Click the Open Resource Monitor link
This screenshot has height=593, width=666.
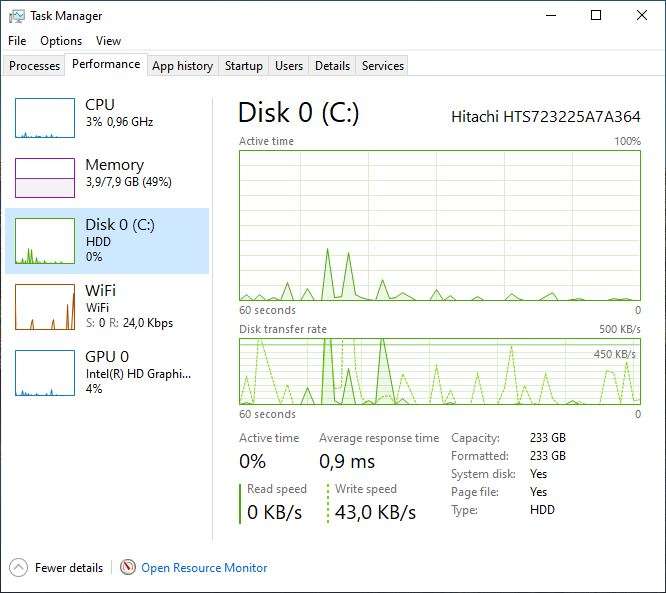(x=204, y=568)
